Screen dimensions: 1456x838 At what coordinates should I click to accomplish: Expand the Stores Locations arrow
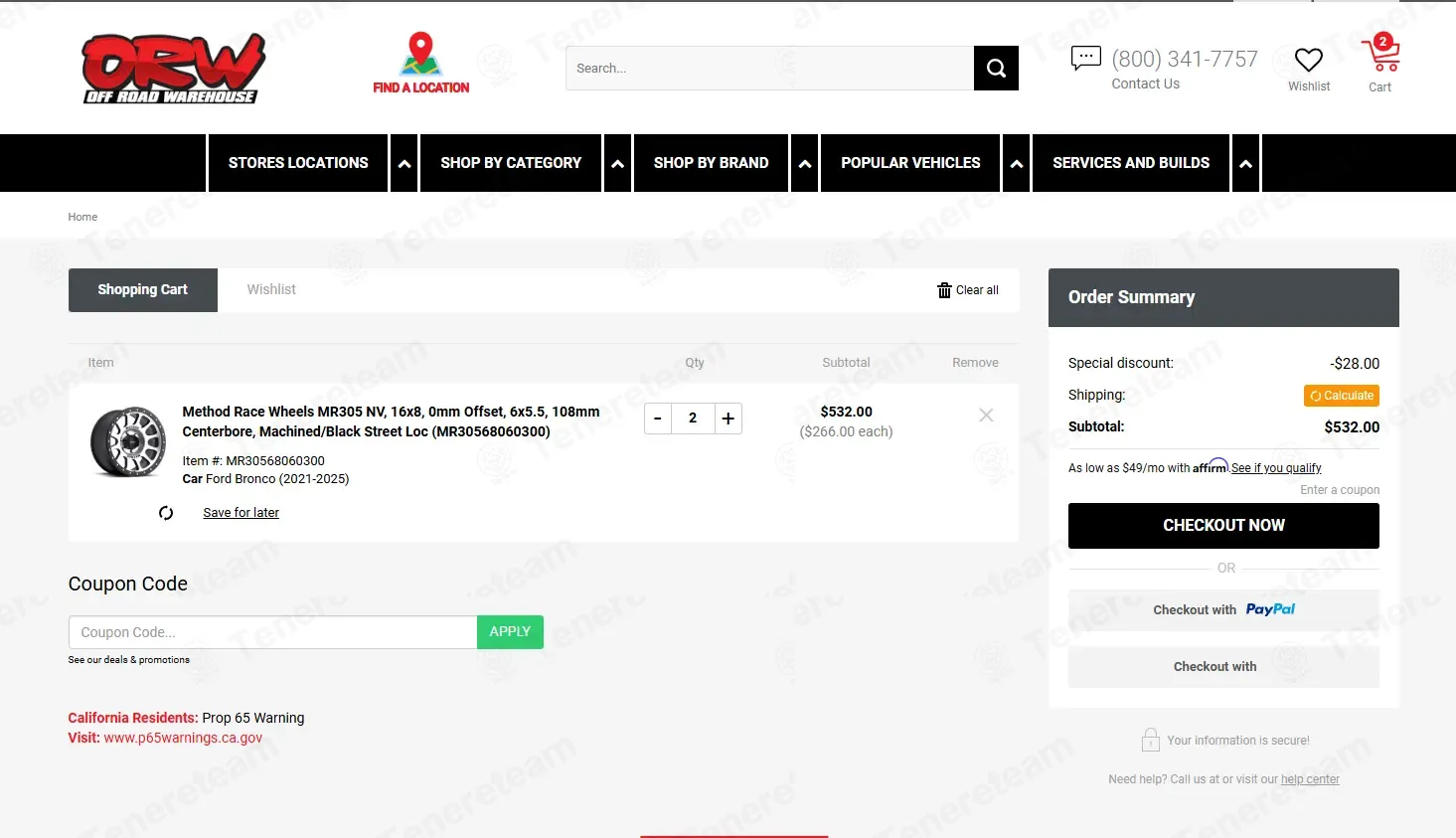coord(404,163)
